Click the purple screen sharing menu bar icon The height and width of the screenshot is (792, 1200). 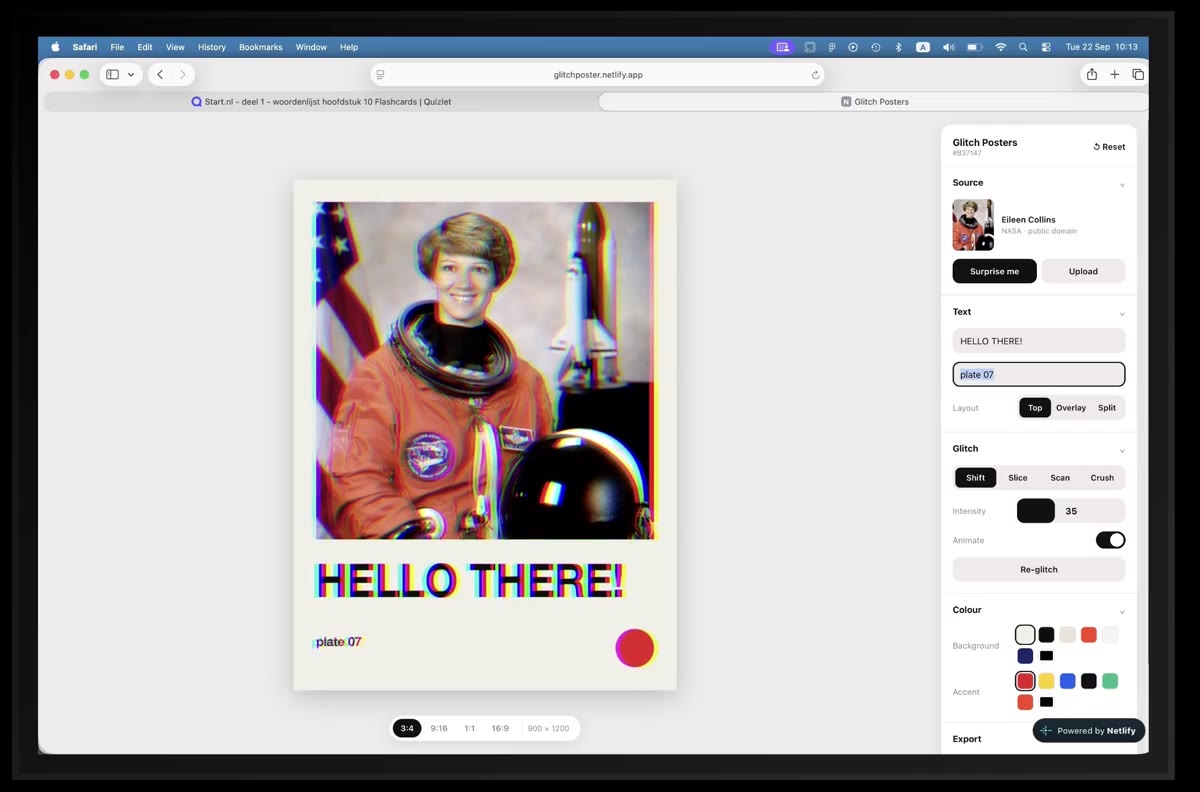(x=783, y=47)
